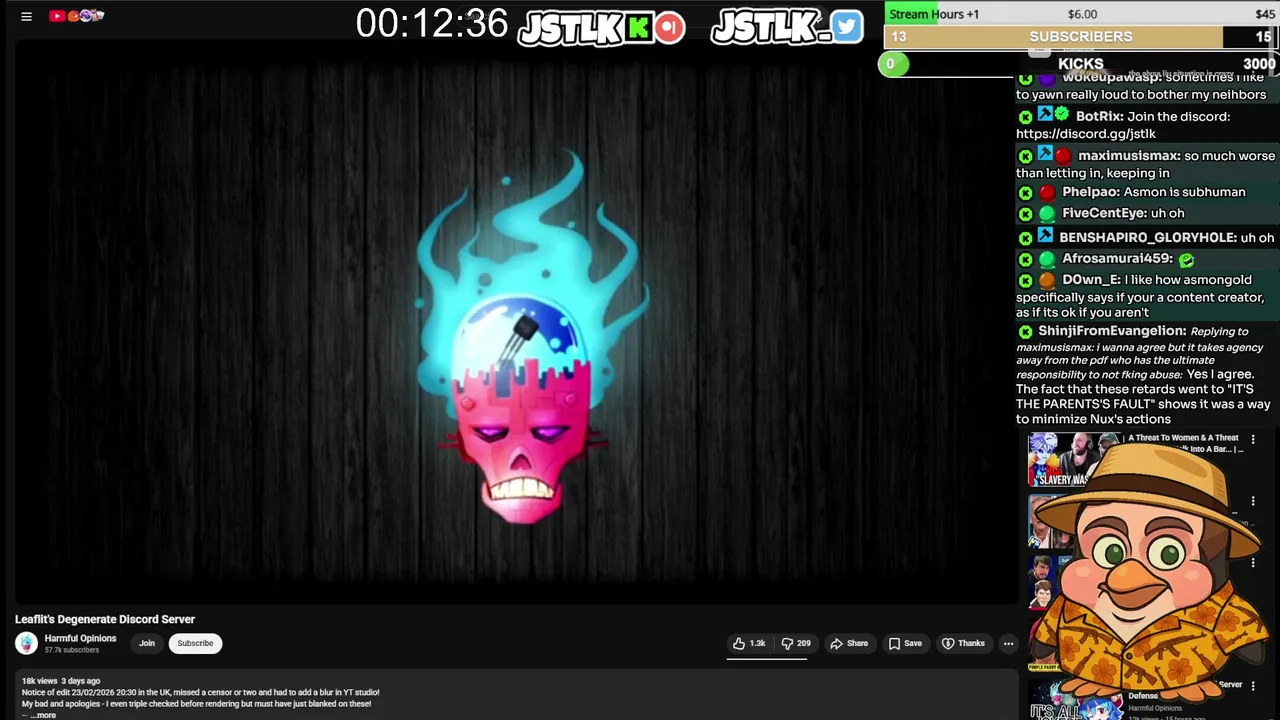1280x720 pixels.
Task: Click the '57.7k subscribers' count text
Action: (x=72, y=650)
